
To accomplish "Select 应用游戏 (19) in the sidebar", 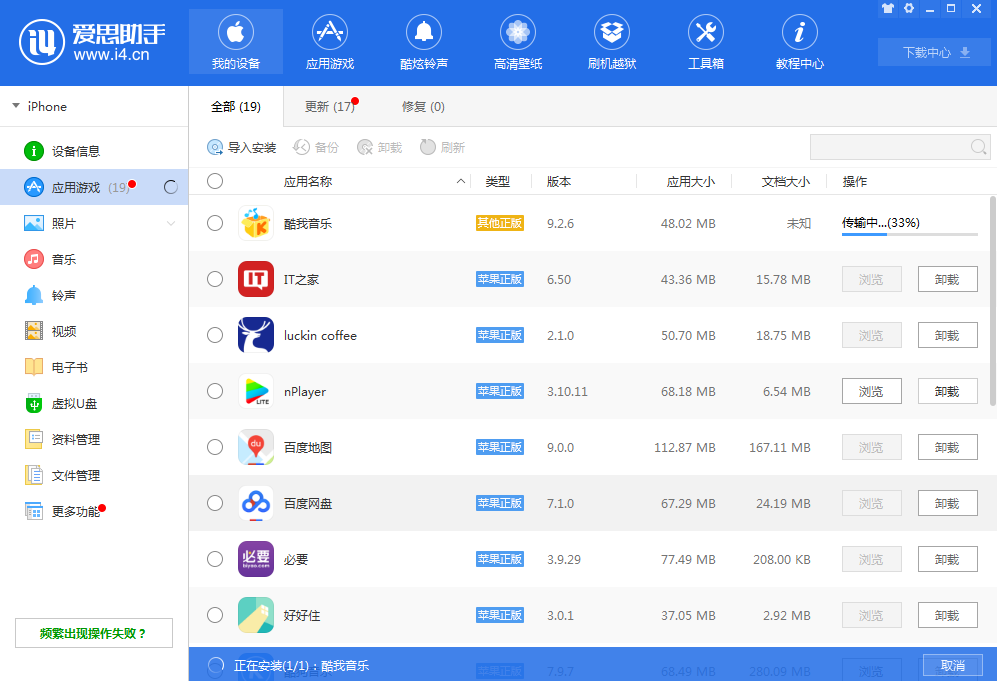I will 94,187.
